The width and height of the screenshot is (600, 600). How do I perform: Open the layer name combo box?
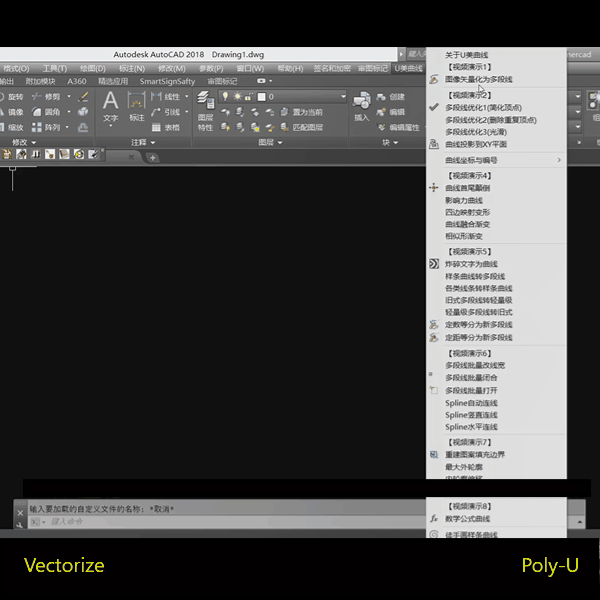(282, 97)
